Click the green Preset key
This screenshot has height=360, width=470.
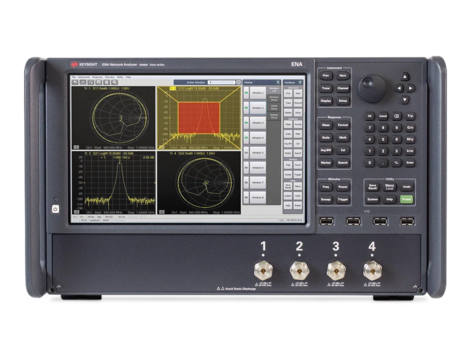click(x=406, y=199)
